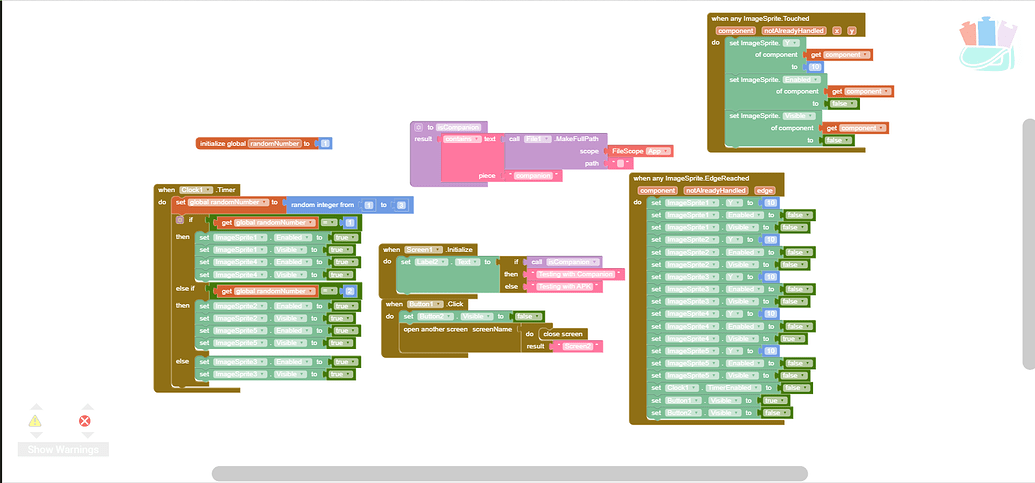Click the yellow warning triangle indicator
The height and width of the screenshot is (483, 1035).
coord(35,421)
